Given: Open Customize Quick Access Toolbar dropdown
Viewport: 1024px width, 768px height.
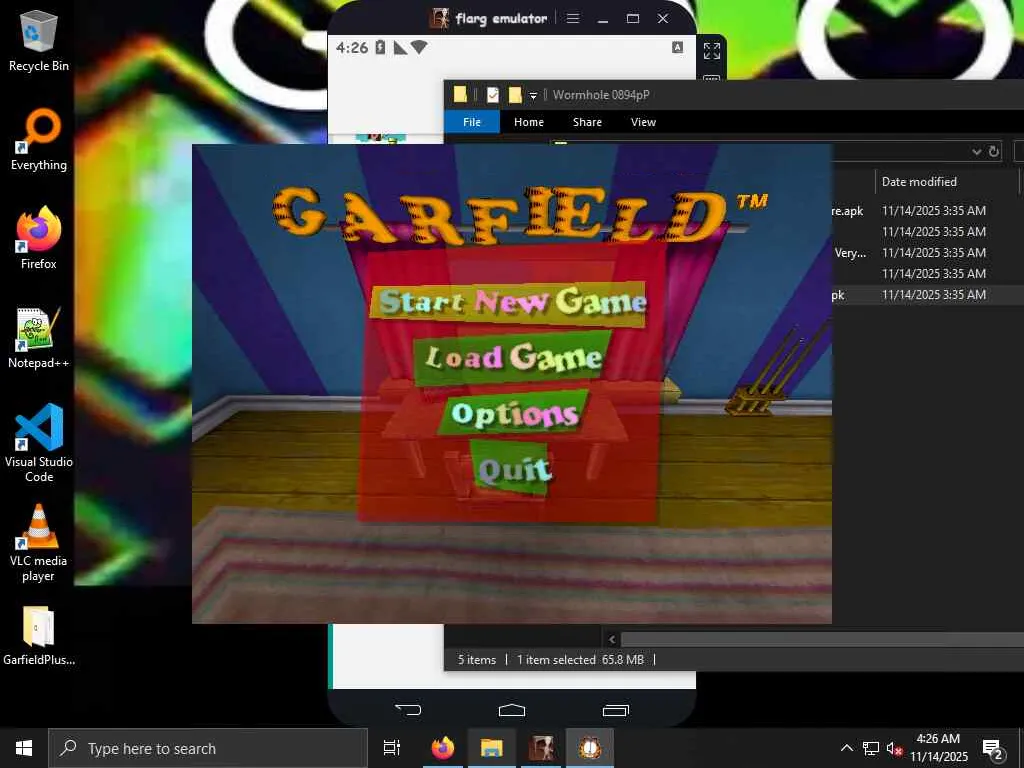Looking at the screenshot, I should point(533,96).
